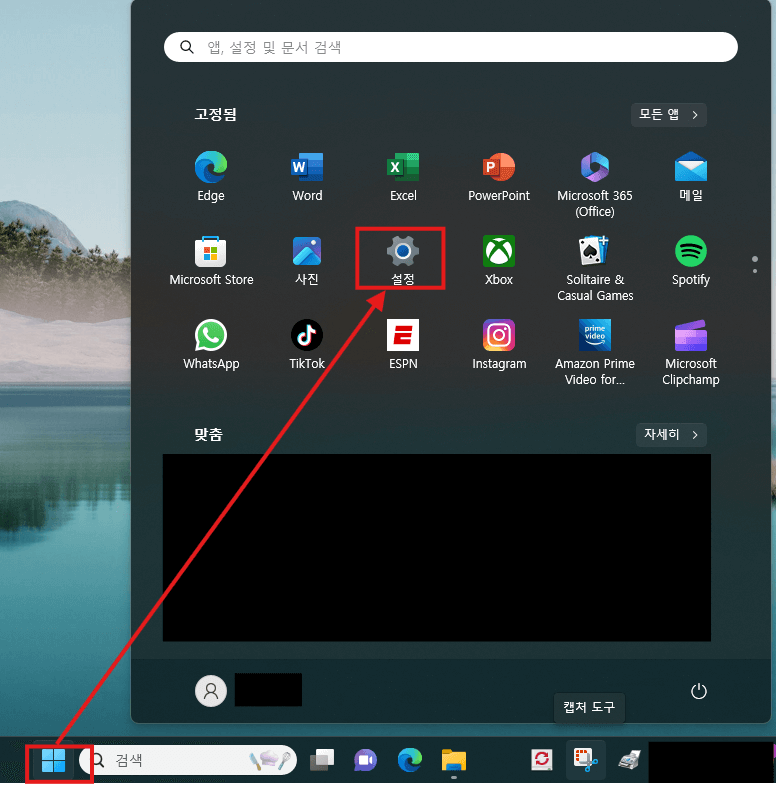Open the 사진 (Photos) app
776x785 pixels.
tap(307, 260)
